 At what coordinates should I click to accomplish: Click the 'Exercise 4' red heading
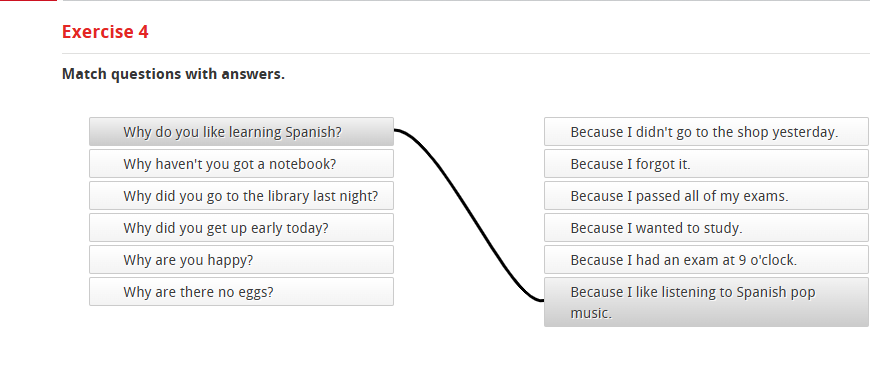105,32
